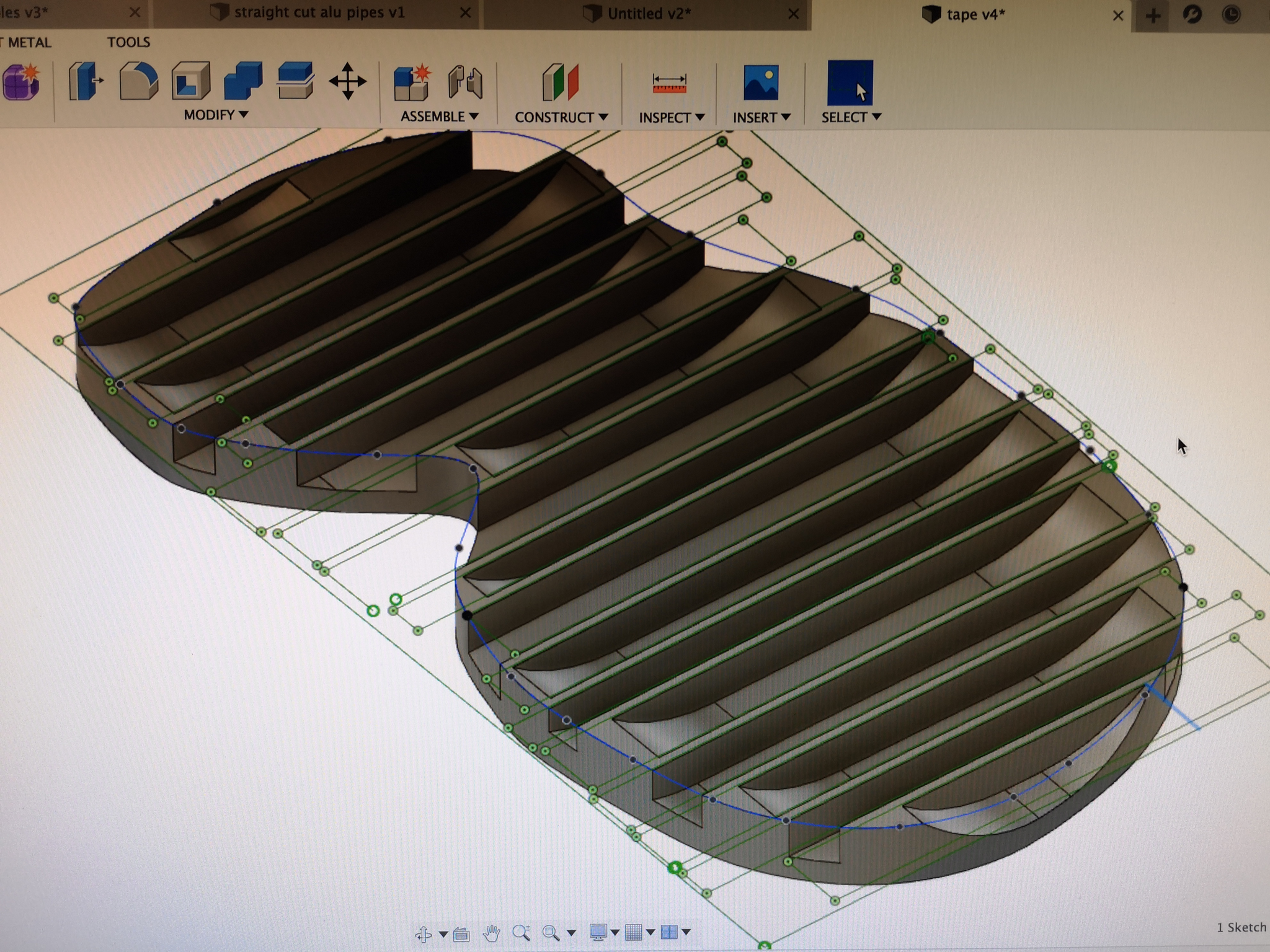Click the new design plus button
Viewport: 1270px width, 952px height.
[x=1153, y=15]
